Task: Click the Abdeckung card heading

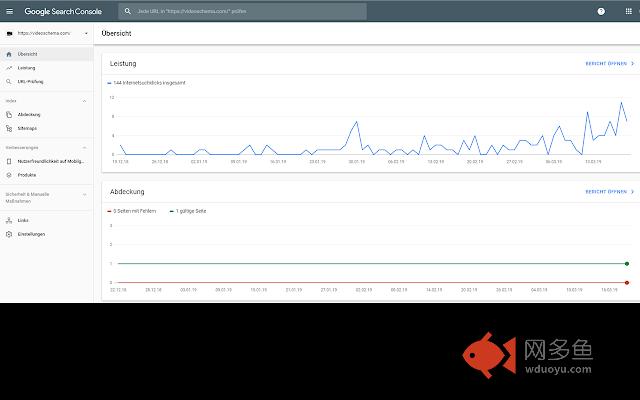Action: tap(127, 191)
